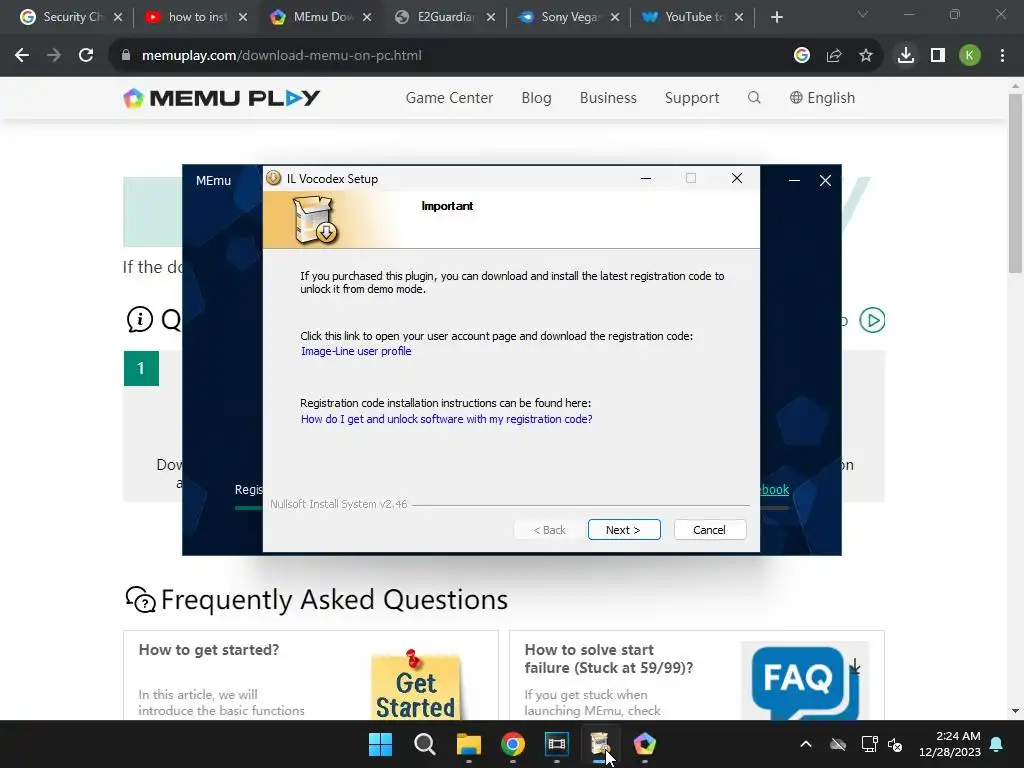
Task: Go back in Chrome
Action: pos(22,56)
